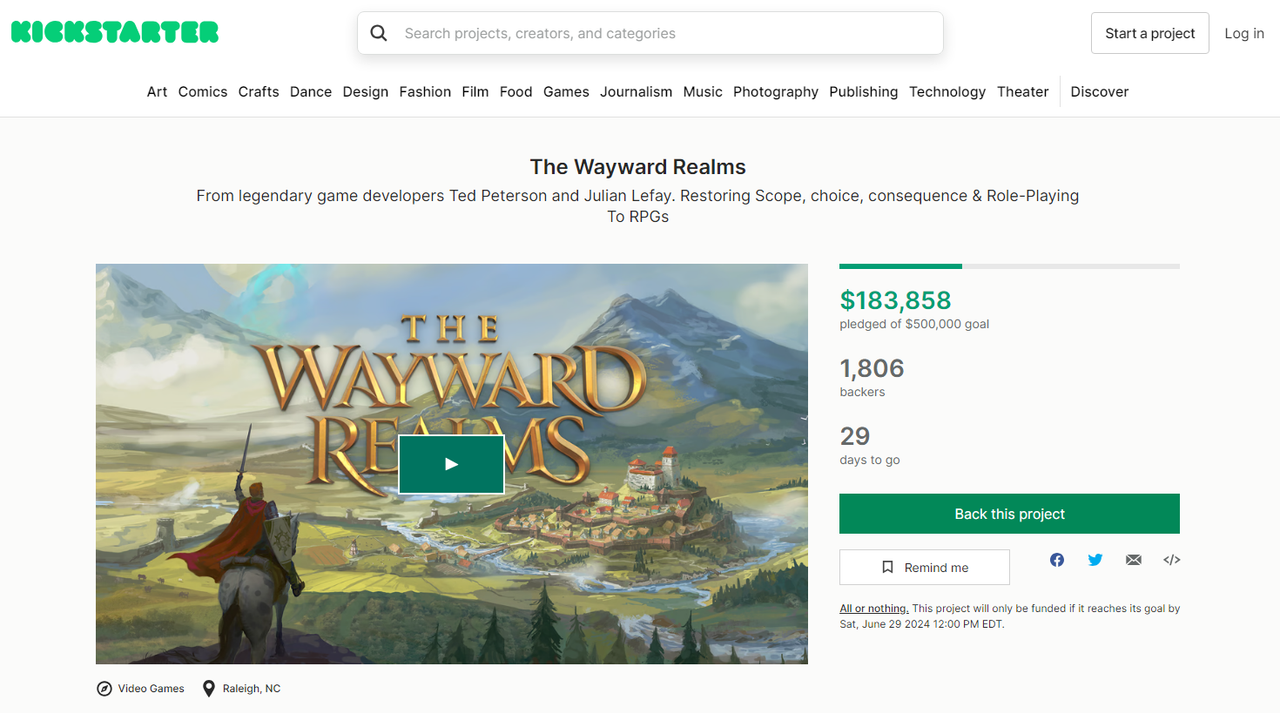The height and width of the screenshot is (713, 1280).
Task: Click the search magnifier icon
Action: (379, 33)
